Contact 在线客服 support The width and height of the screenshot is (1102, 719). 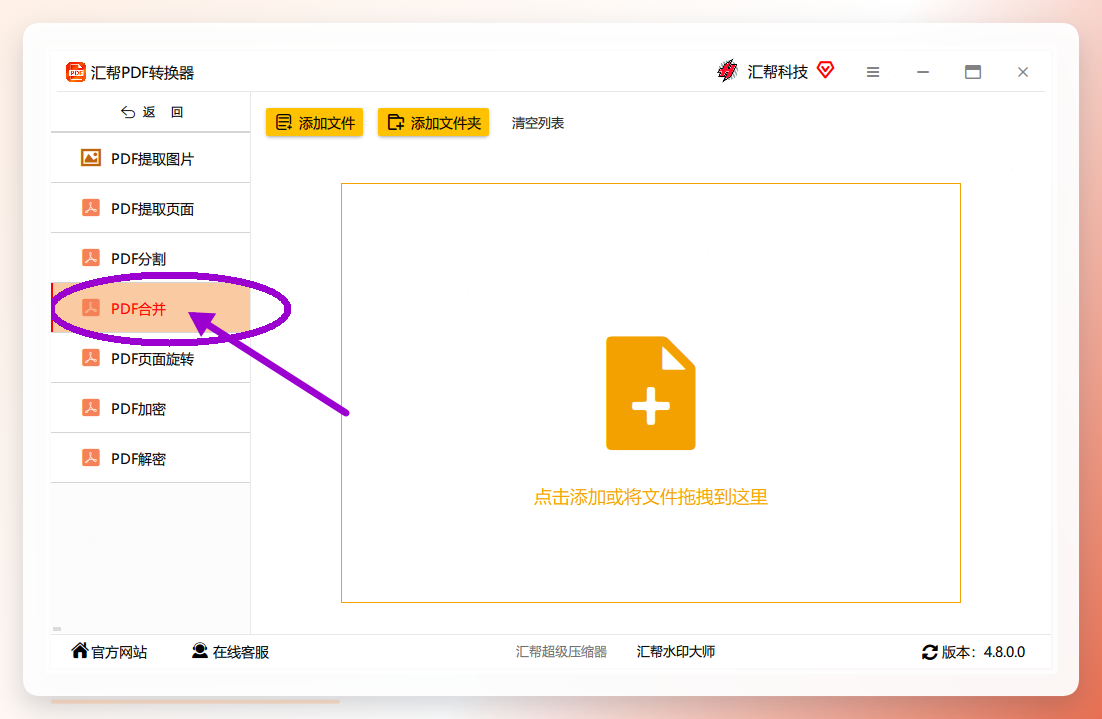pyautogui.click(x=230, y=652)
